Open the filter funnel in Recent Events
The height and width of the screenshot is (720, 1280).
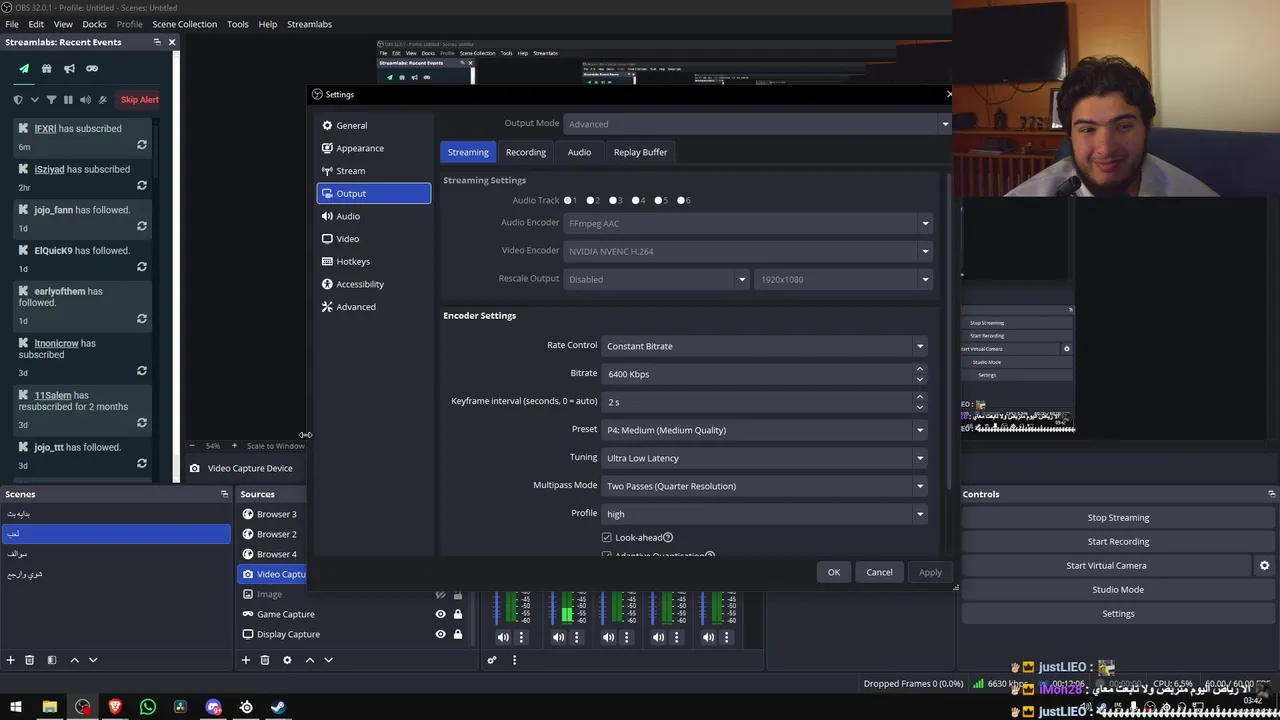pyautogui.click(x=51, y=100)
